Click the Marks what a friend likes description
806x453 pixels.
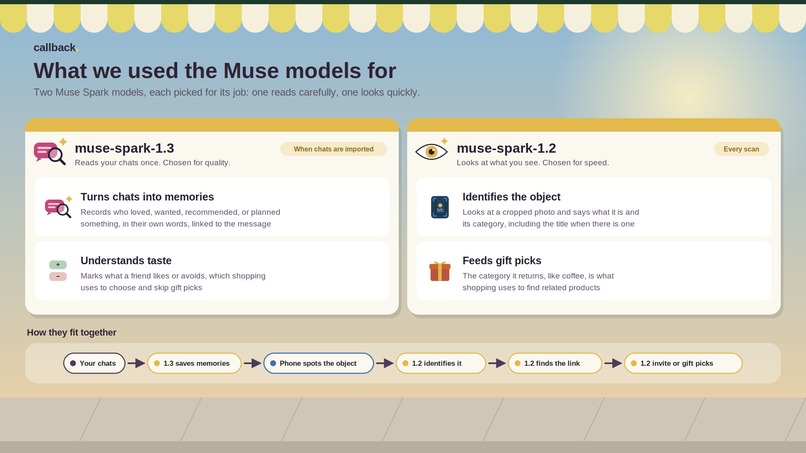tap(173, 282)
